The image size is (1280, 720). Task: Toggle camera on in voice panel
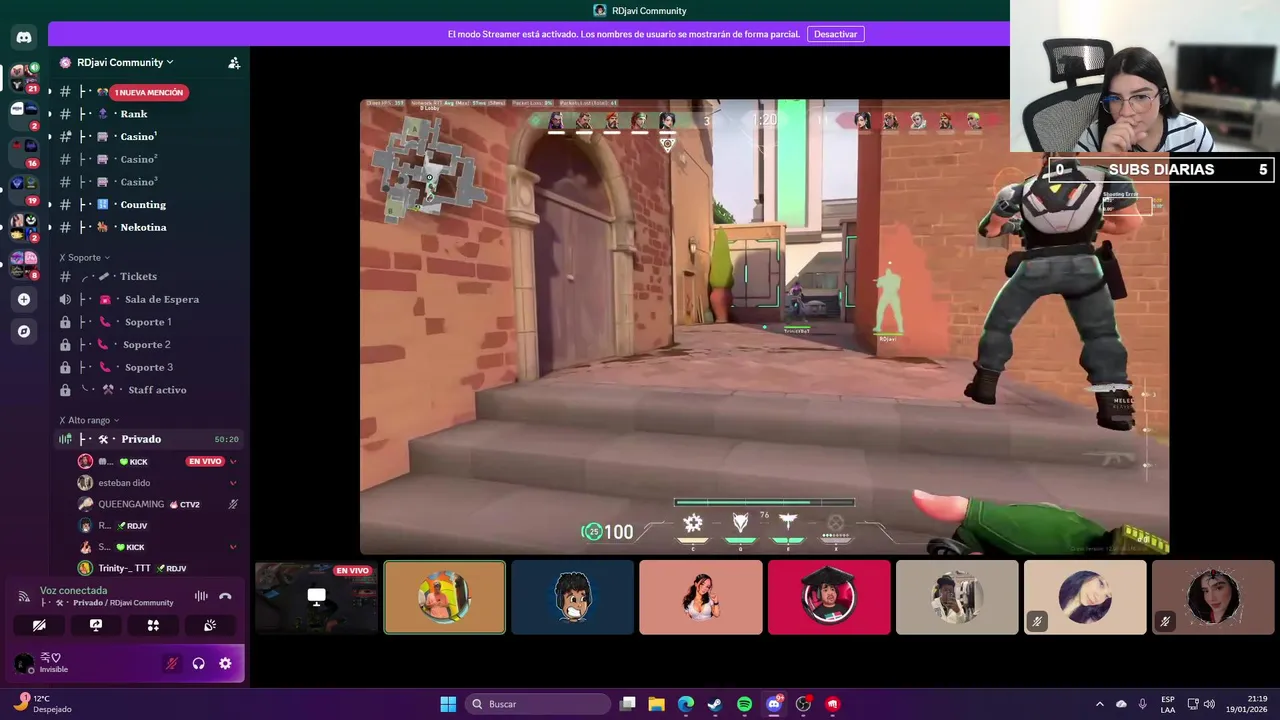click(39, 625)
